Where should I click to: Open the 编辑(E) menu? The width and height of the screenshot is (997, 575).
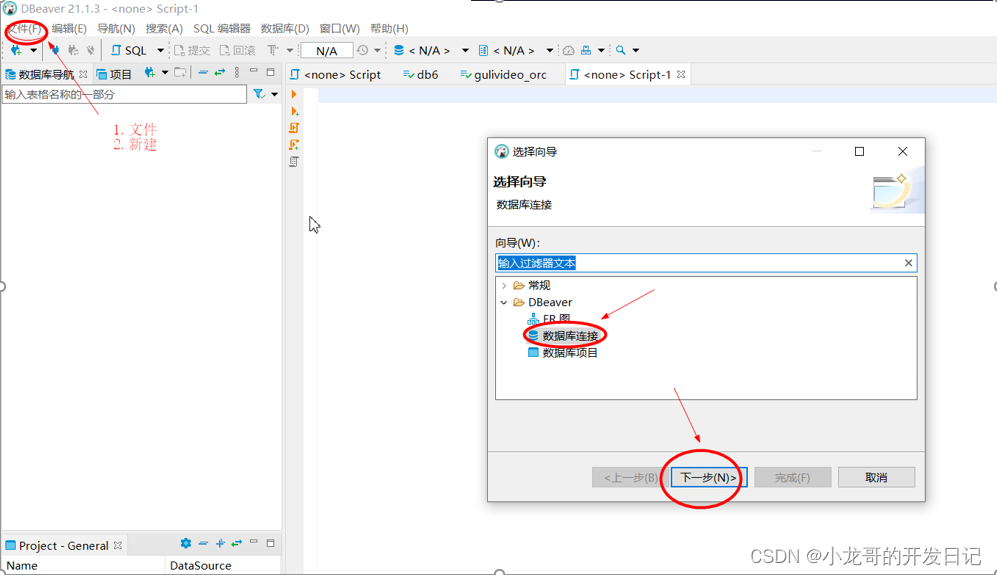click(x=69, y=29)
